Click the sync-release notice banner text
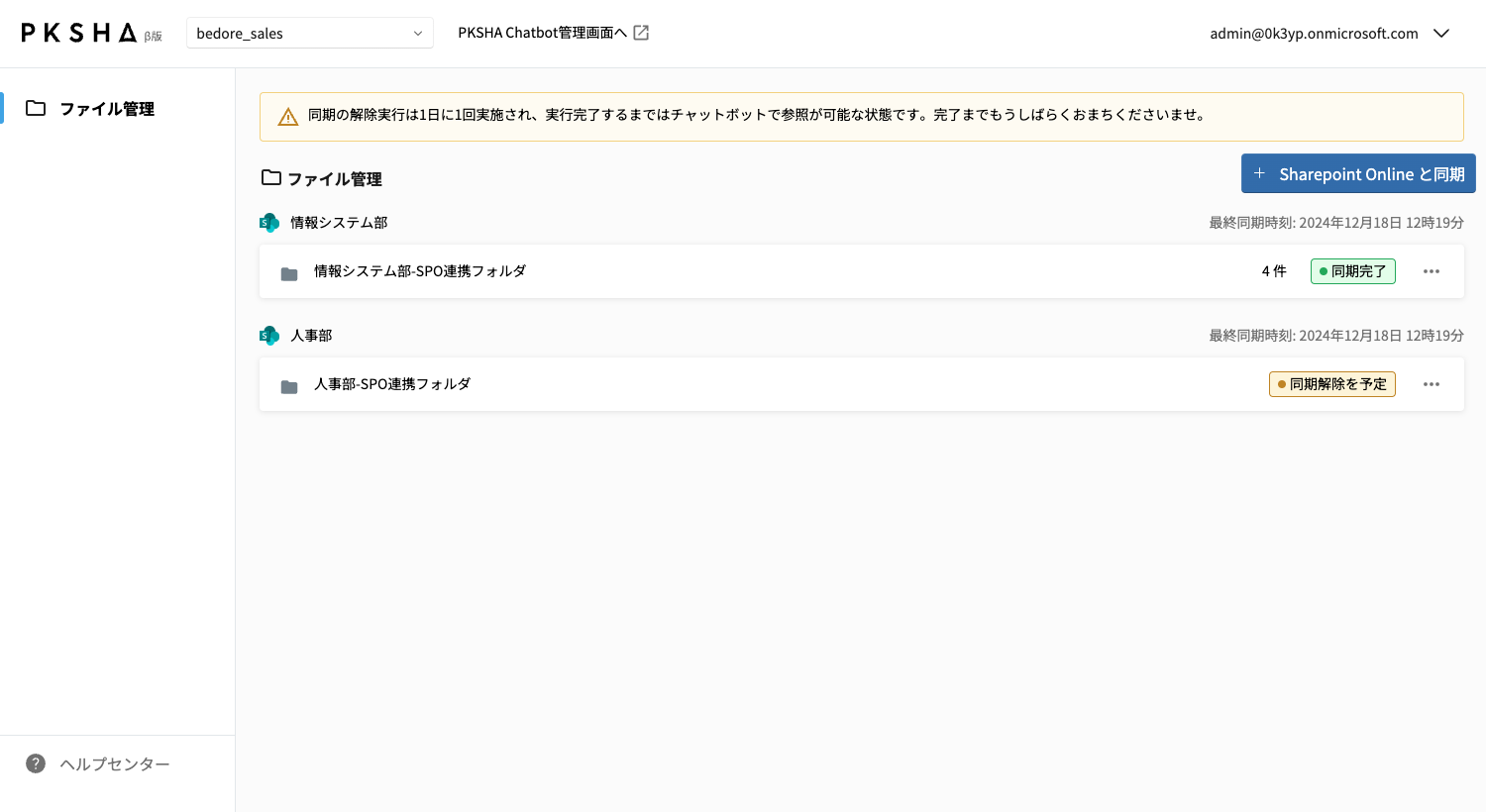1486x812 pixels. [757, 115]
